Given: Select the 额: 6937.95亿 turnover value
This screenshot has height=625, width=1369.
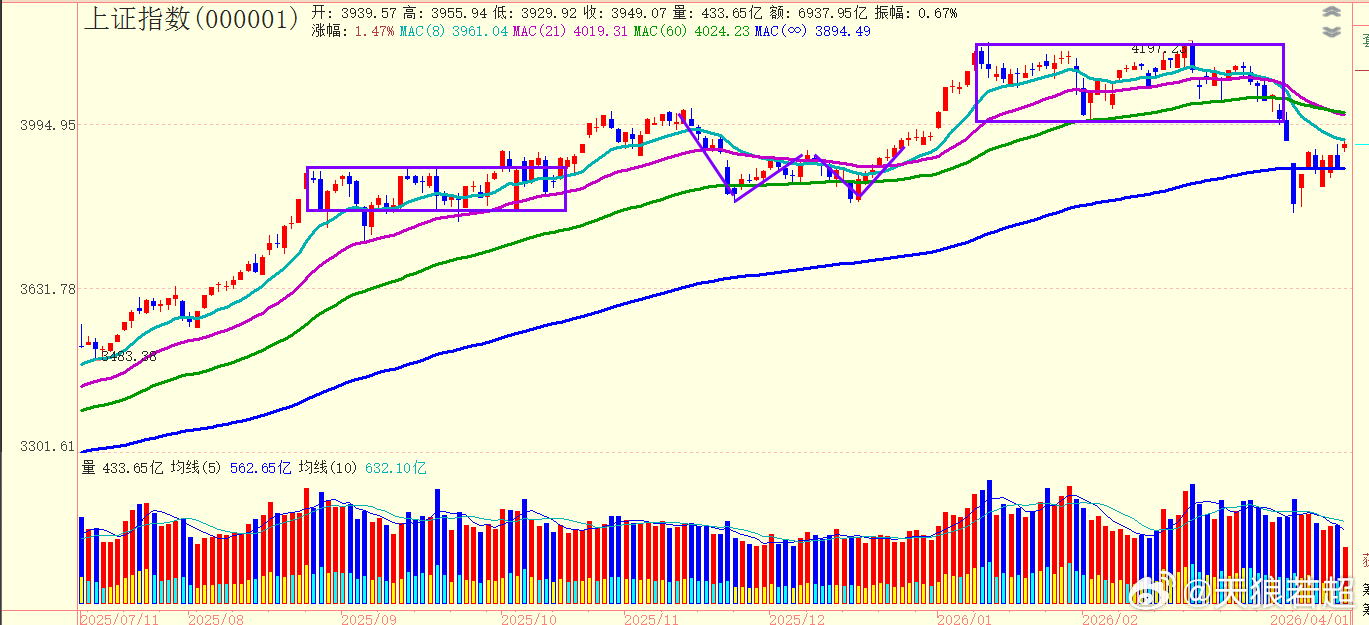Looking at the screenshot, I should click(x=820, y=13).
